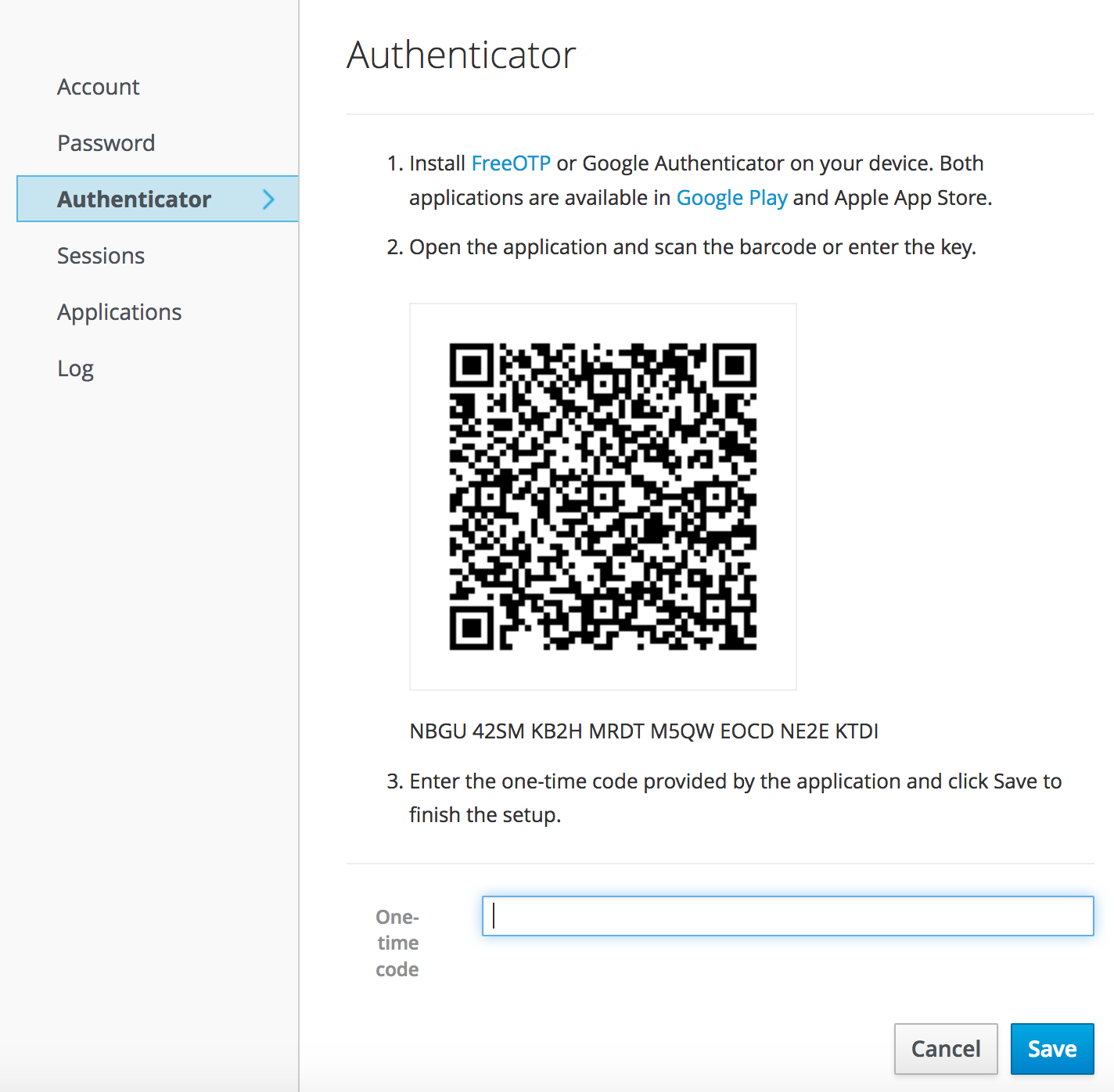Focus the One-time code input field
Image resolution: width=1114 pixels, height=1092 pixels.
tap(787, 916)
